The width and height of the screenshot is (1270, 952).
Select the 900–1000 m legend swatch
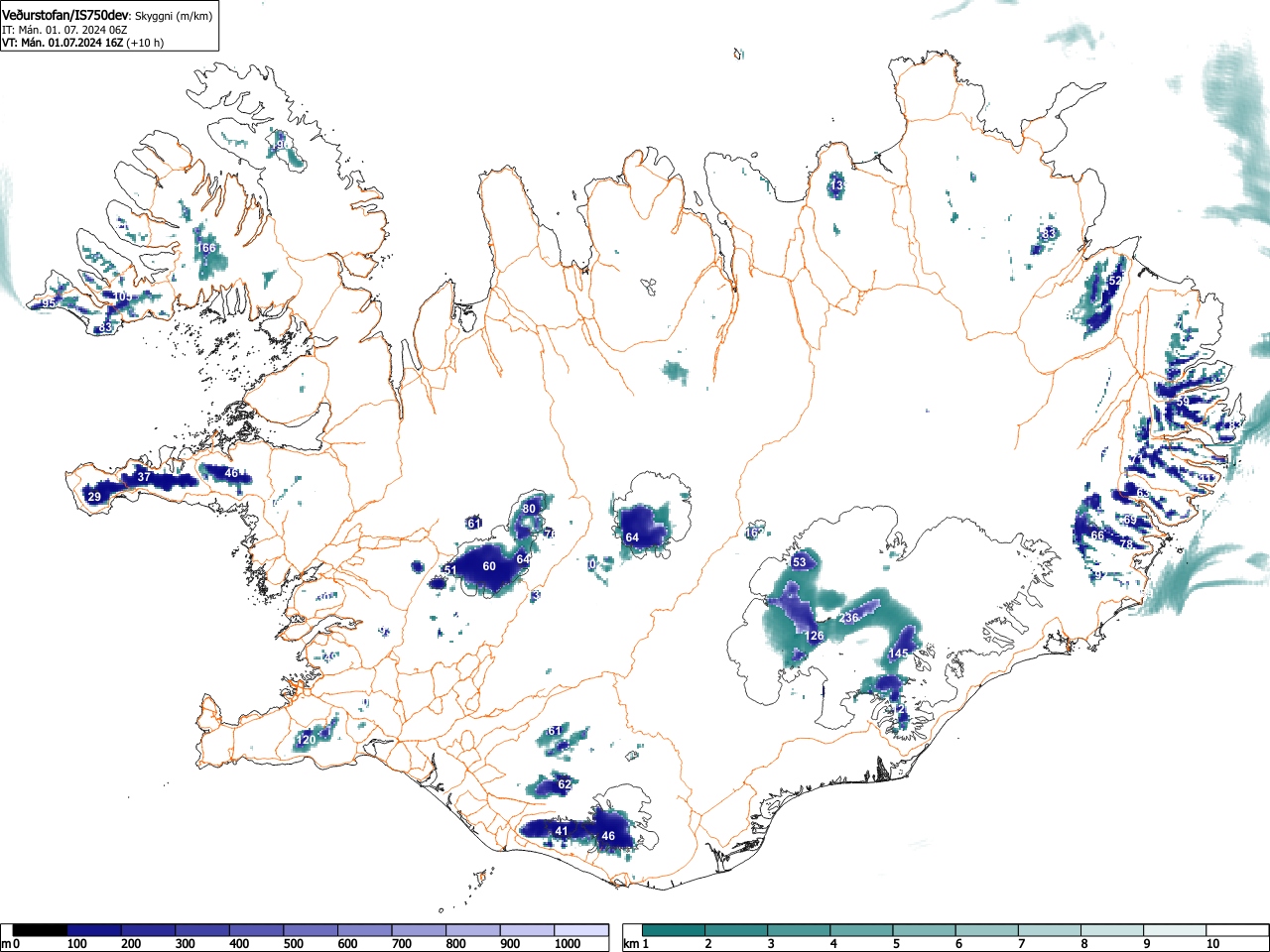(x=527, y=930)
